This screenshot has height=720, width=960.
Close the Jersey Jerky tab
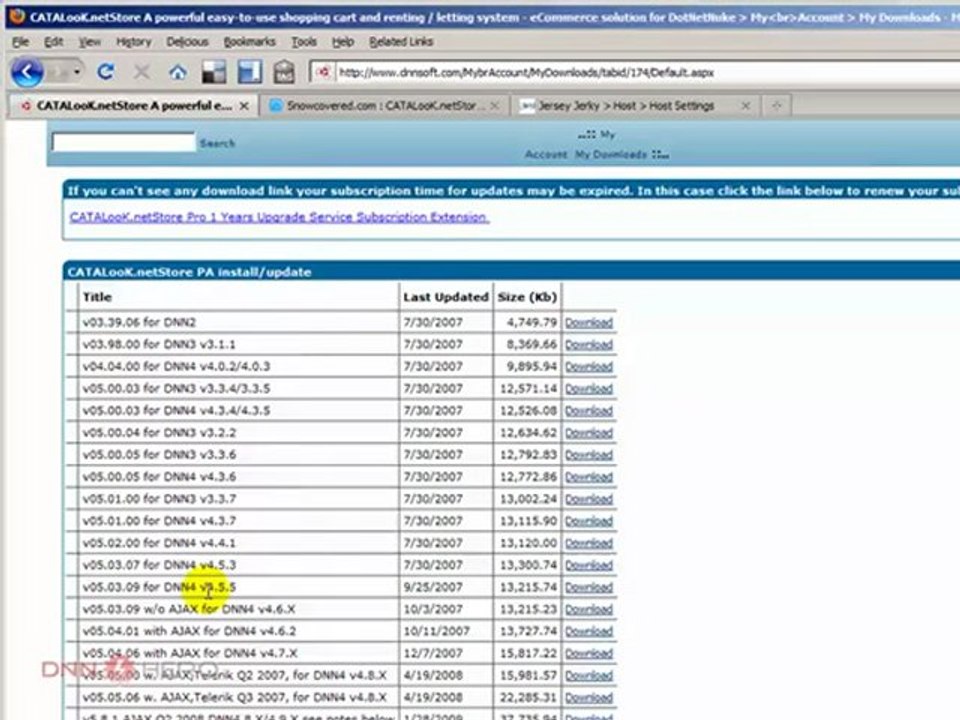745,106
